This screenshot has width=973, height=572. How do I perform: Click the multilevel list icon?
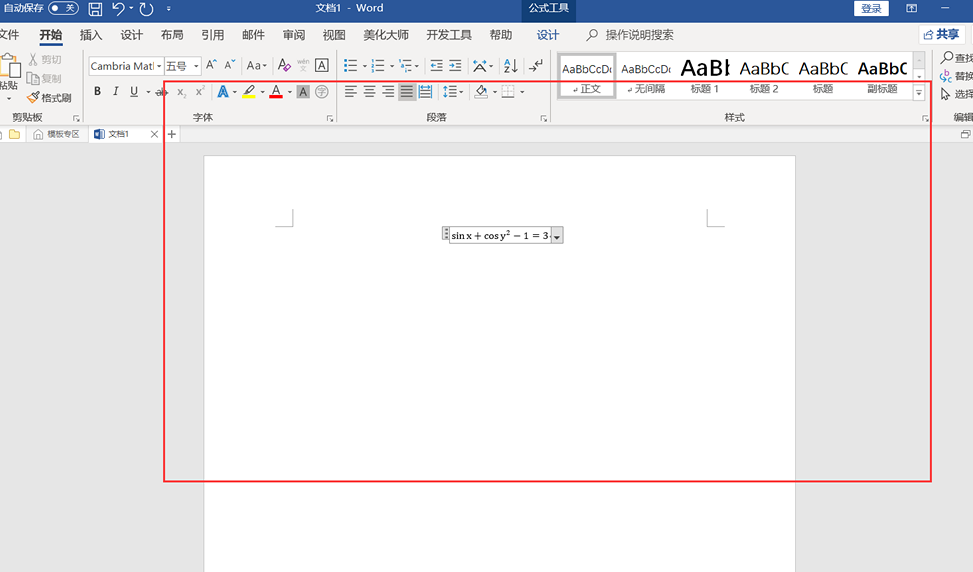click(406, 65)
